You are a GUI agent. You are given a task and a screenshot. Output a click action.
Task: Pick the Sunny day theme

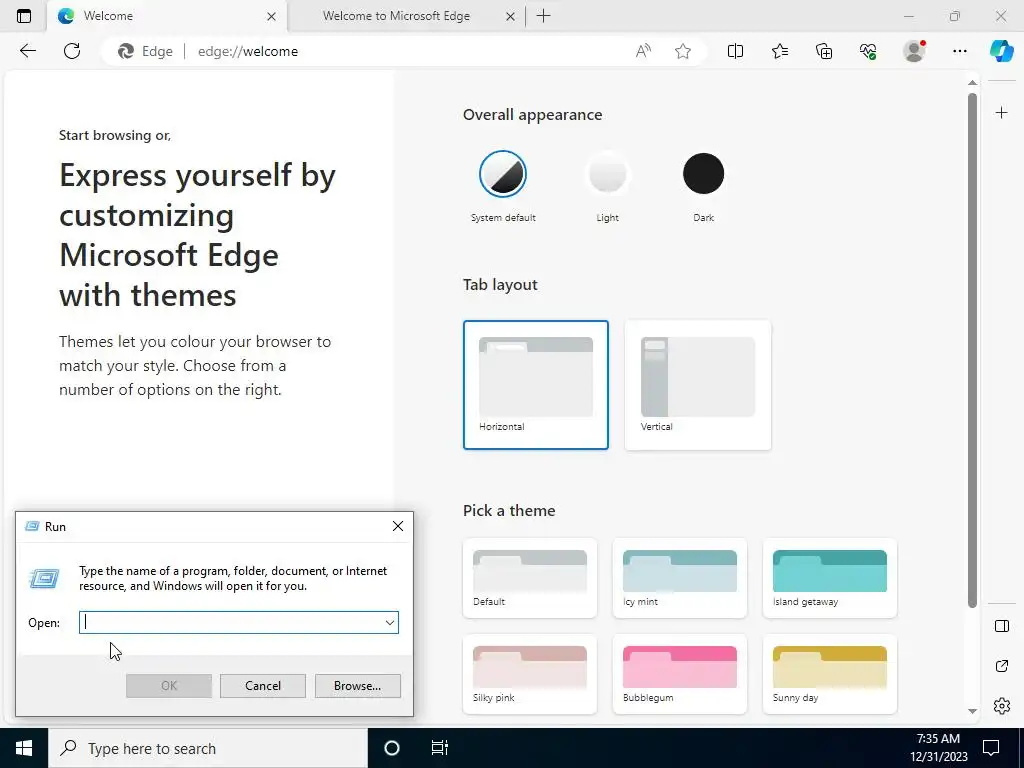829,674
